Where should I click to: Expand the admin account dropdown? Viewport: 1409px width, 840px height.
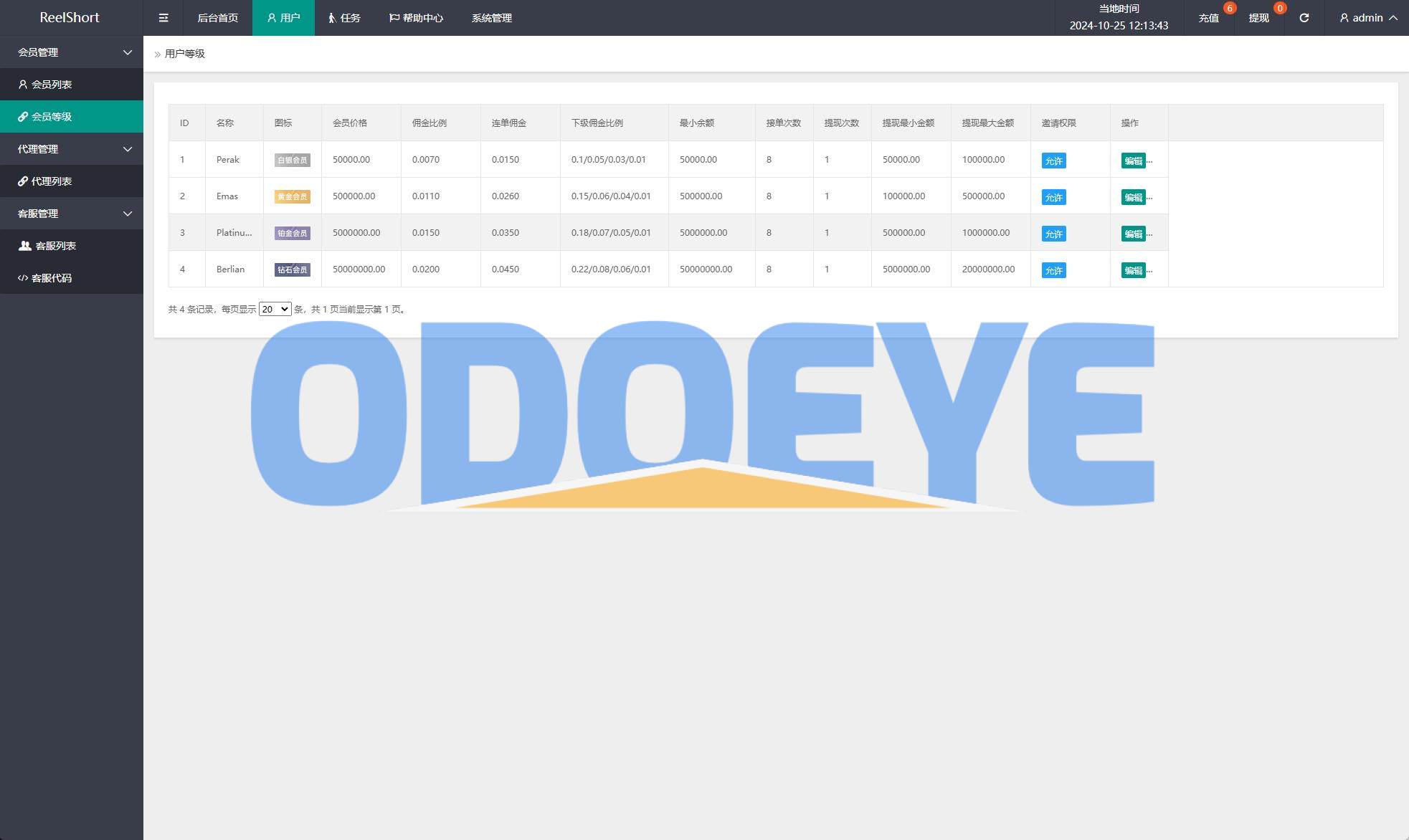[1368, 18]
